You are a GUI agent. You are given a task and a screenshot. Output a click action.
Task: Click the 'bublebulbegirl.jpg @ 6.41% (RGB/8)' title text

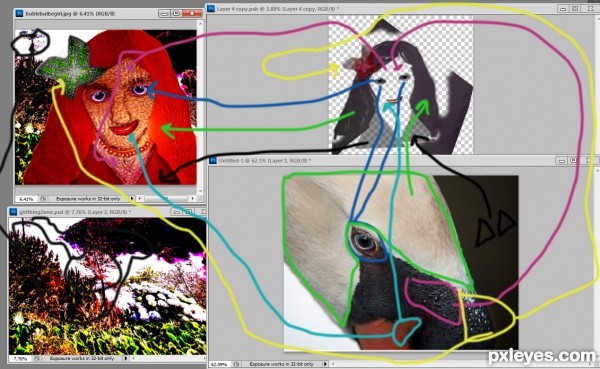coord(70,14)
